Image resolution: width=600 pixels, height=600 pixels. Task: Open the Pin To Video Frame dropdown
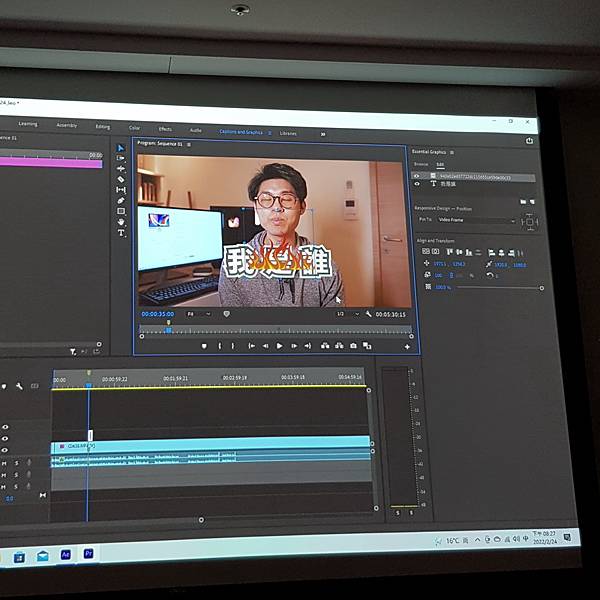pos(476,220)
